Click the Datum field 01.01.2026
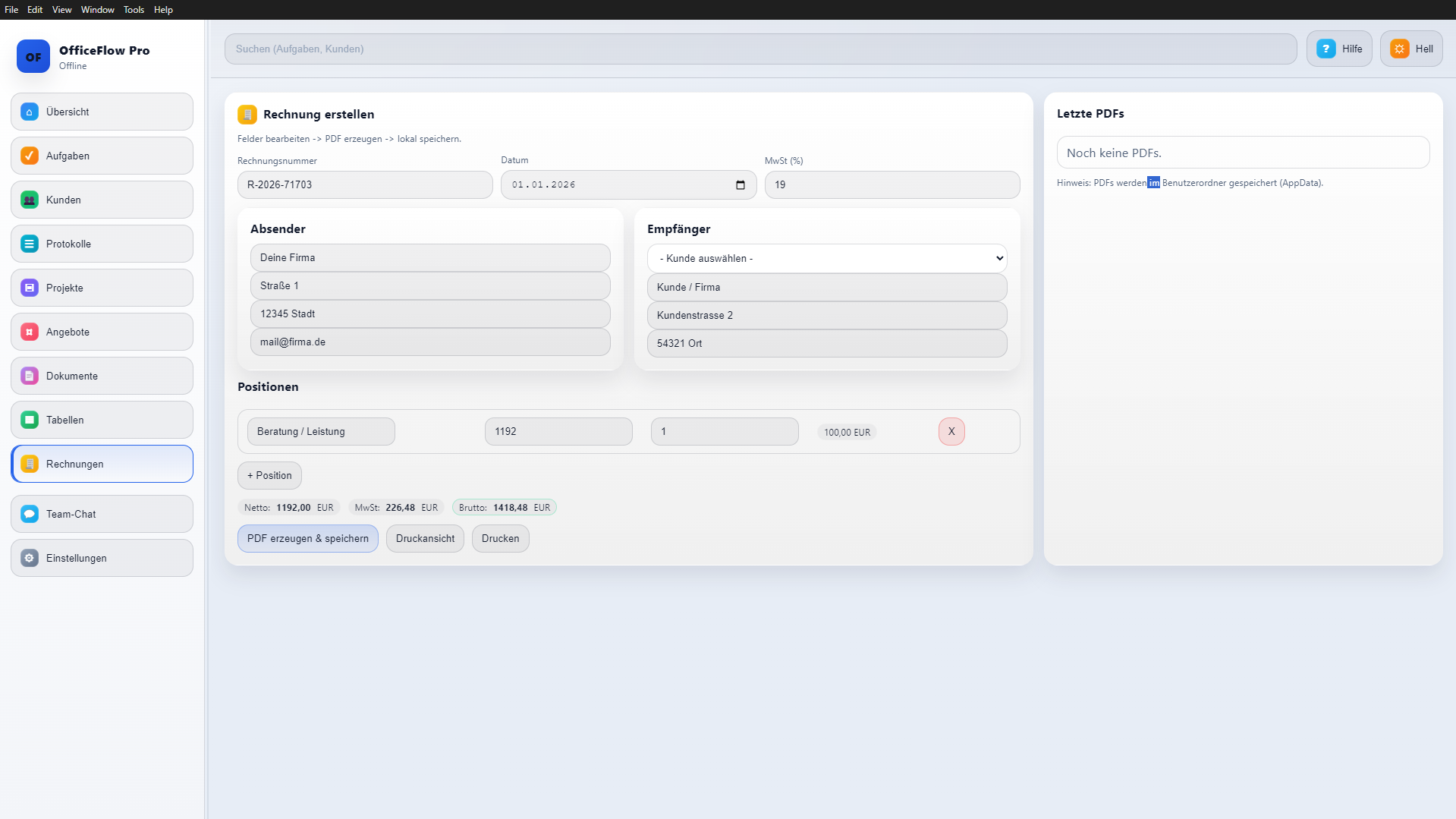 628,184
